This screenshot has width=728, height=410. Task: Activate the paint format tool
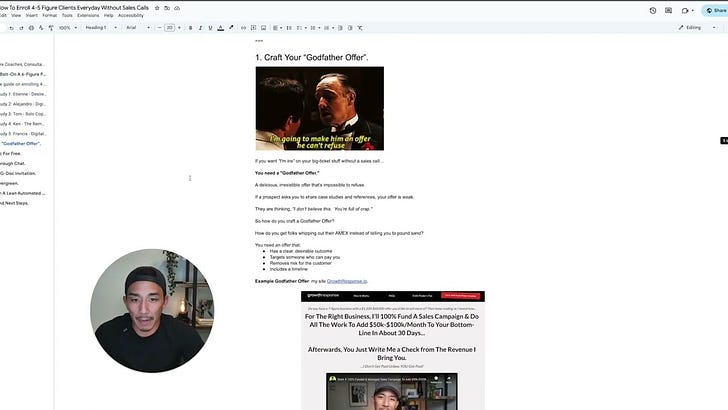tap(51, 28)
